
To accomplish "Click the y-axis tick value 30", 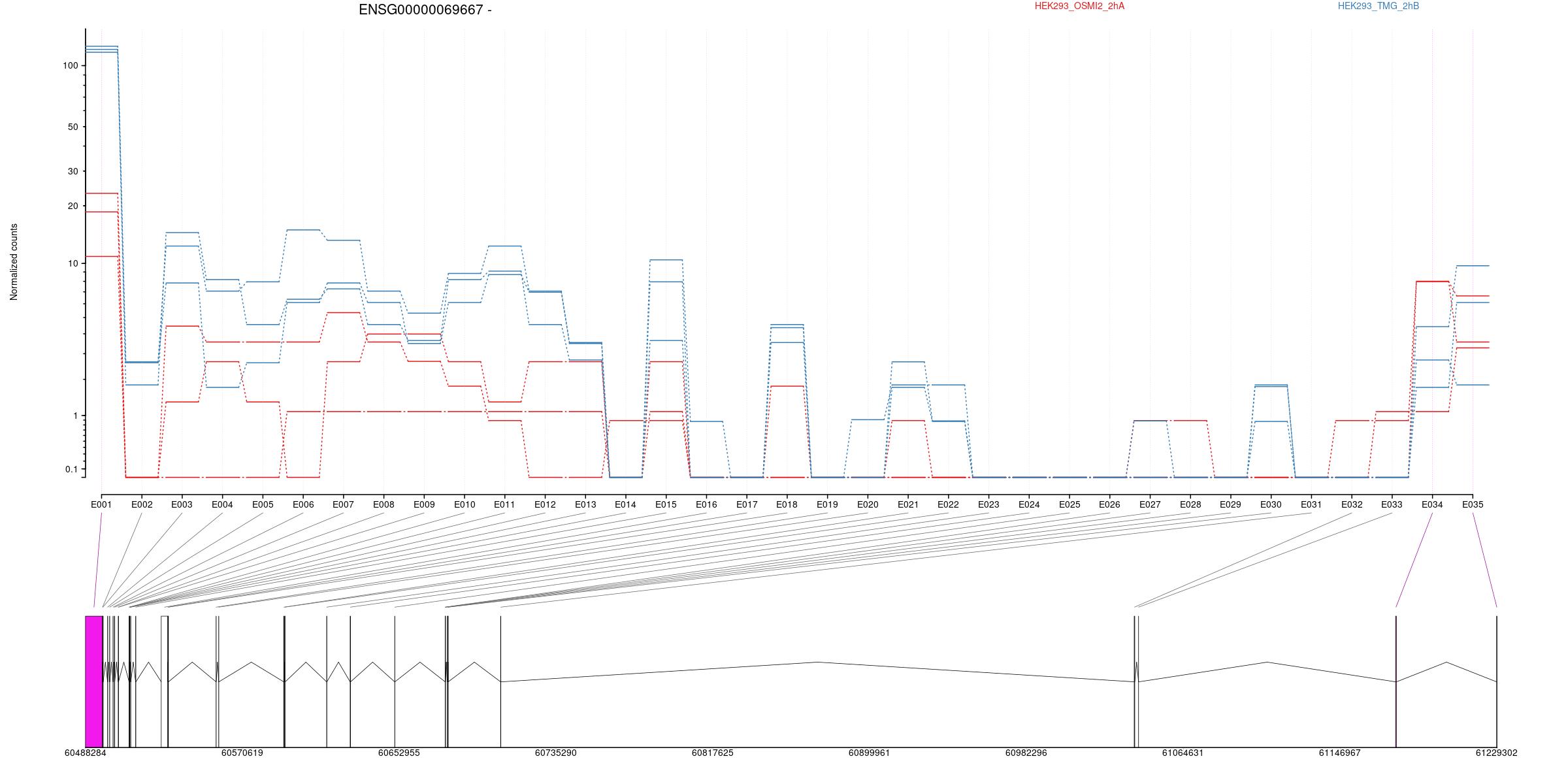I will tap(73, 171).
